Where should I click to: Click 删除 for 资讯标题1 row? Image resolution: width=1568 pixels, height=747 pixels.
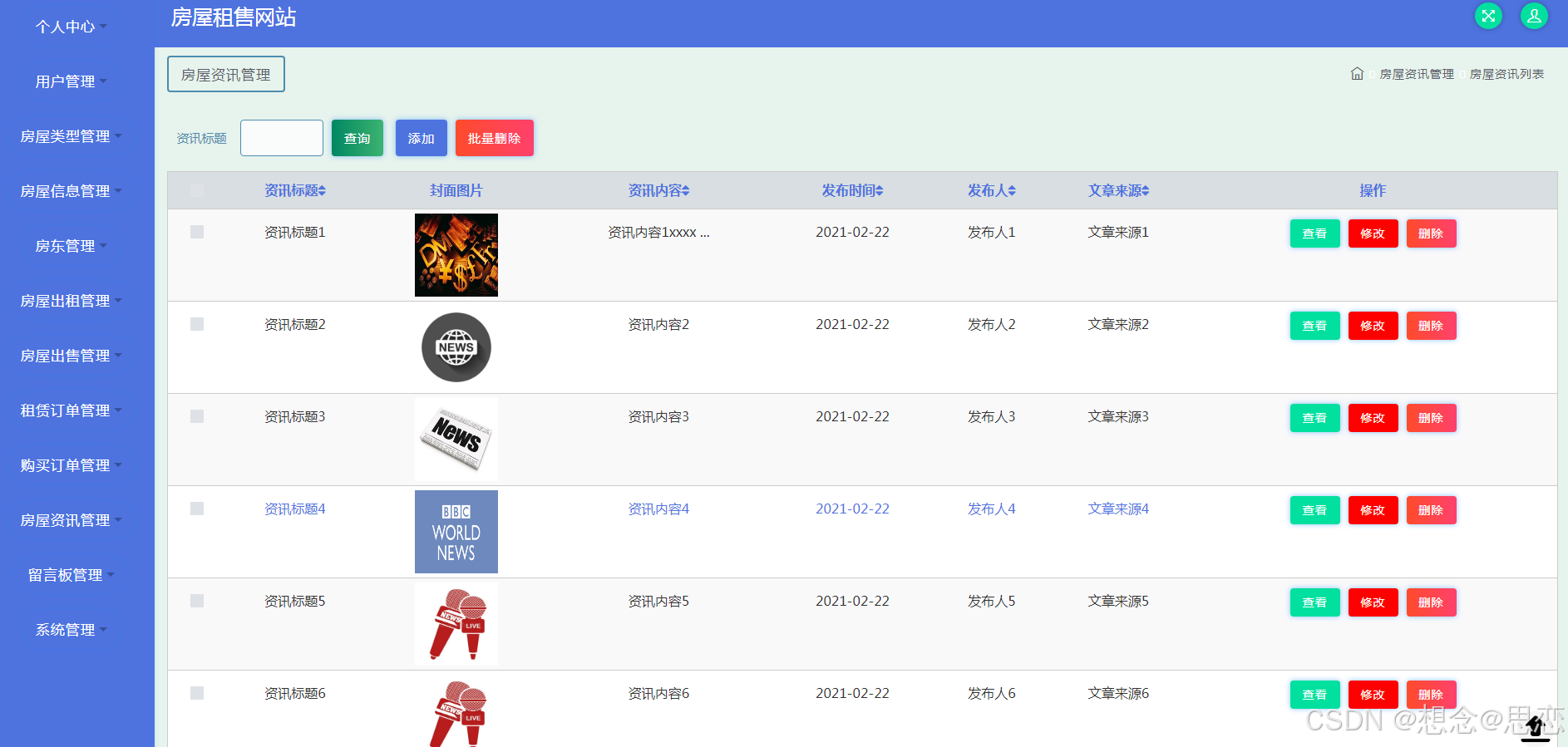pos(1431,233)
